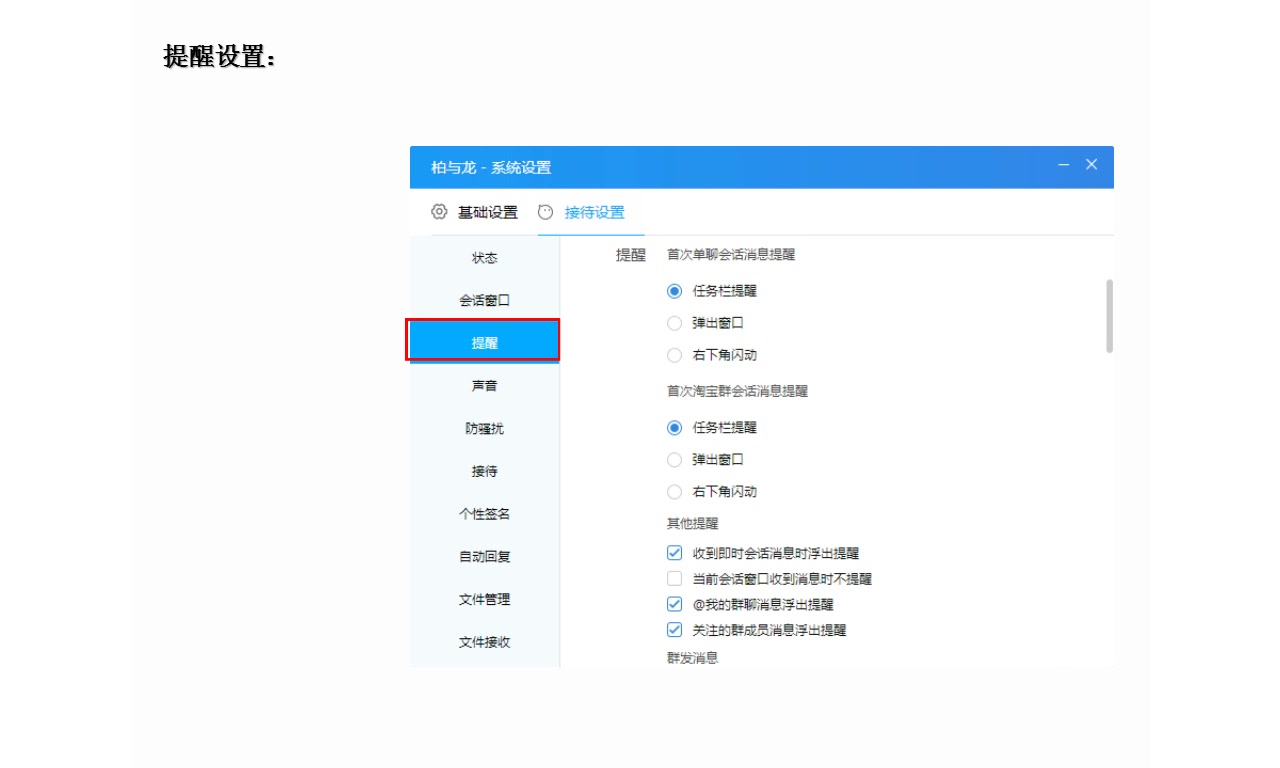1280x768 pixels.
Task: Click the settings panel vertical scrollbar
Action: pos(1109,316)
